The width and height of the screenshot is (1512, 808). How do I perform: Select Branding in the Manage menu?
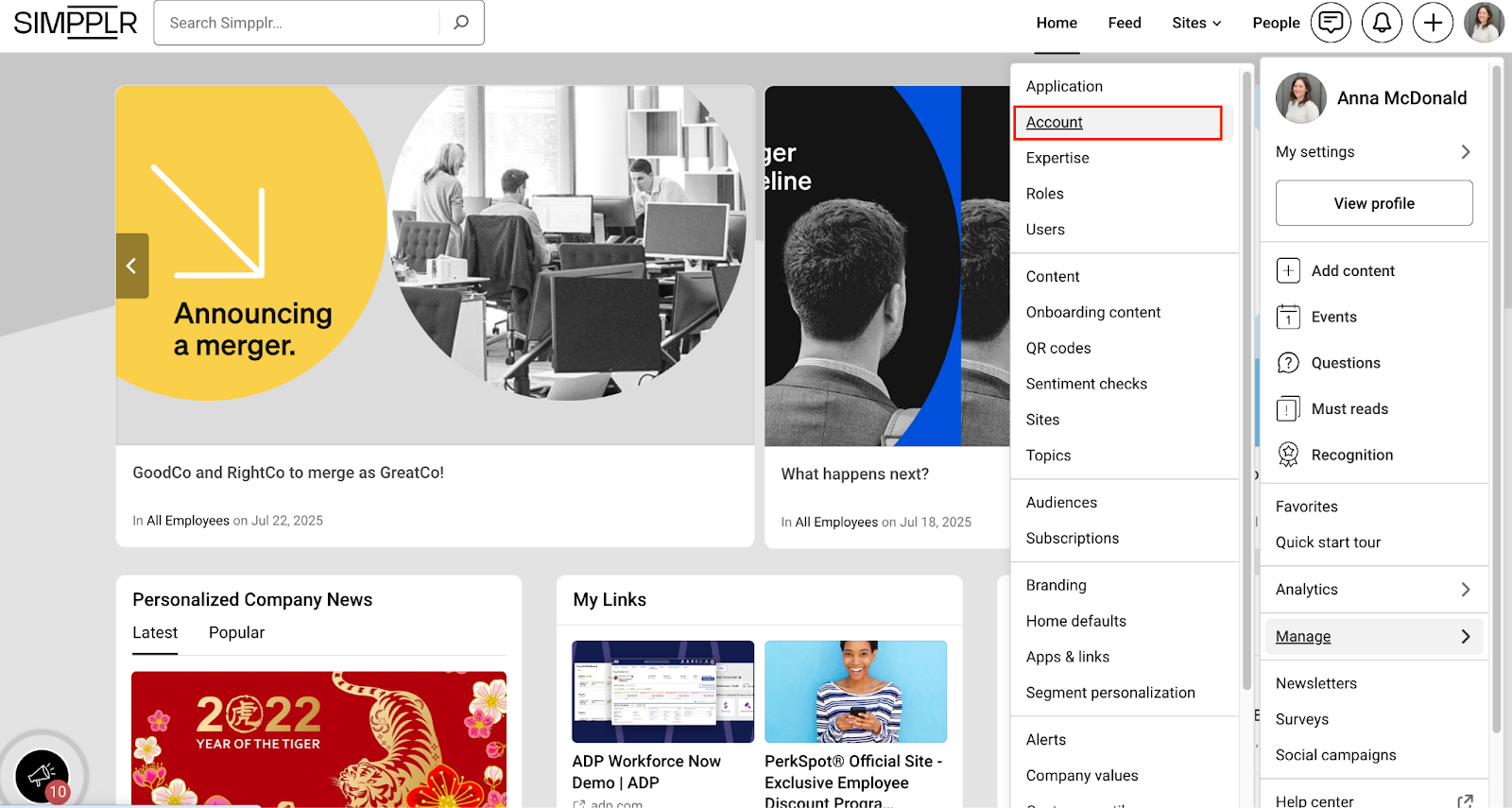[x=1056, y=585]
